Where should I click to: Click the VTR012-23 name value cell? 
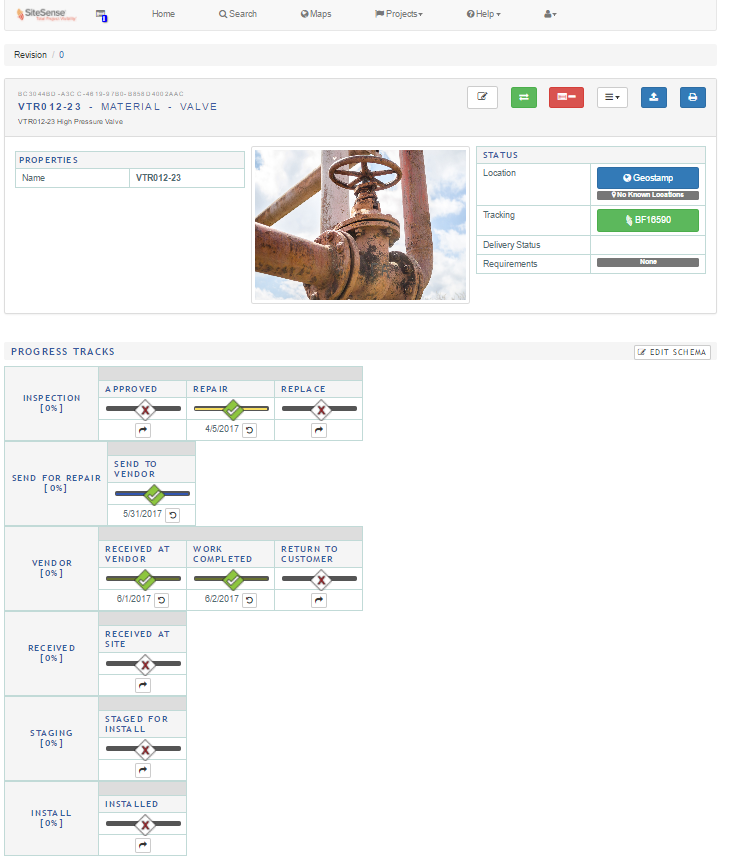(x=187, y=178)
